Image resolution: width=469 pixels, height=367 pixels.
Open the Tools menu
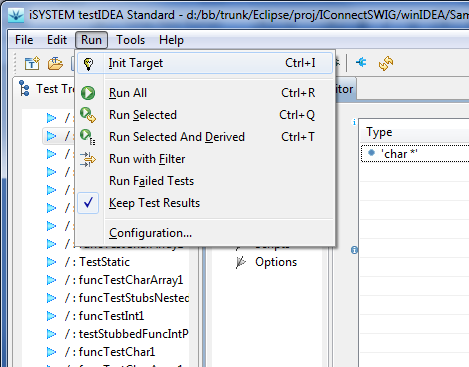130,40
